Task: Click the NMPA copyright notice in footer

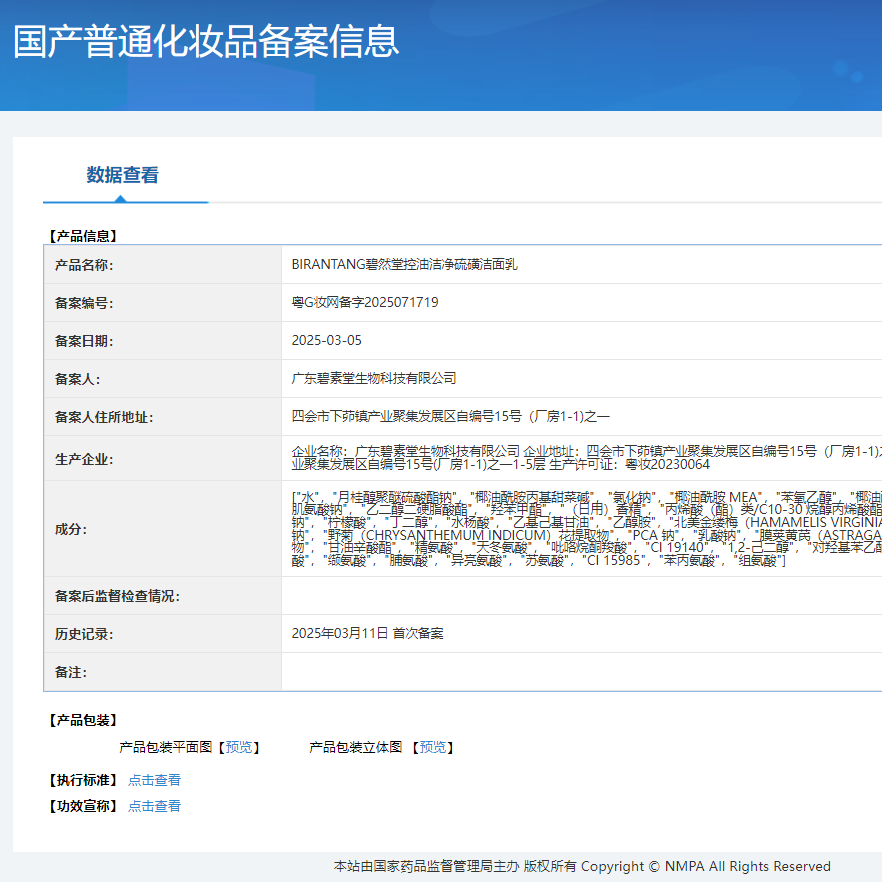Action: coord(580,865)
